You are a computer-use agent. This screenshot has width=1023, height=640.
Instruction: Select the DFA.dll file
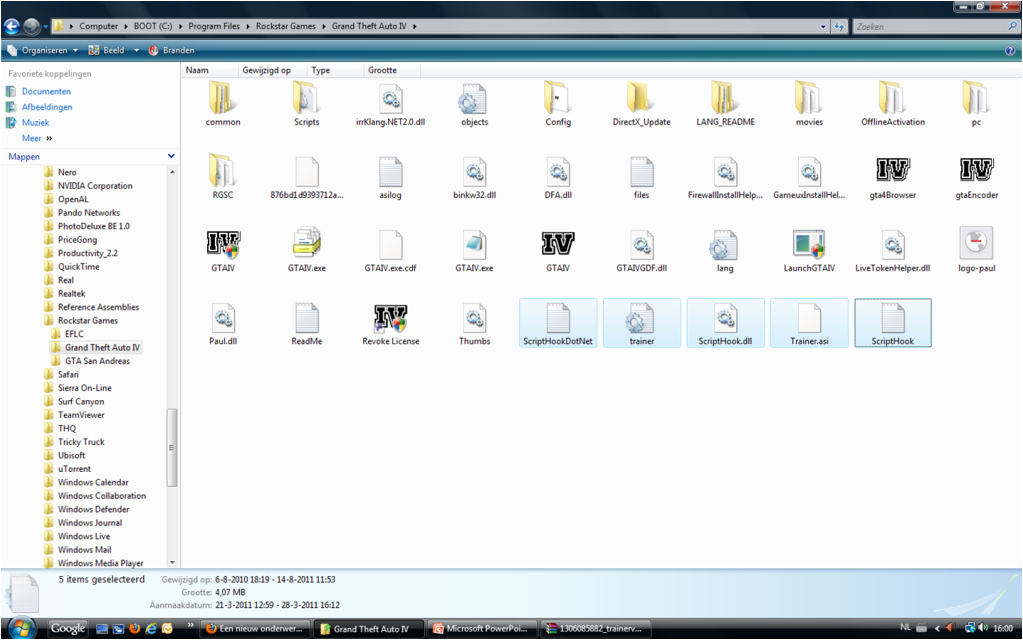558,177
